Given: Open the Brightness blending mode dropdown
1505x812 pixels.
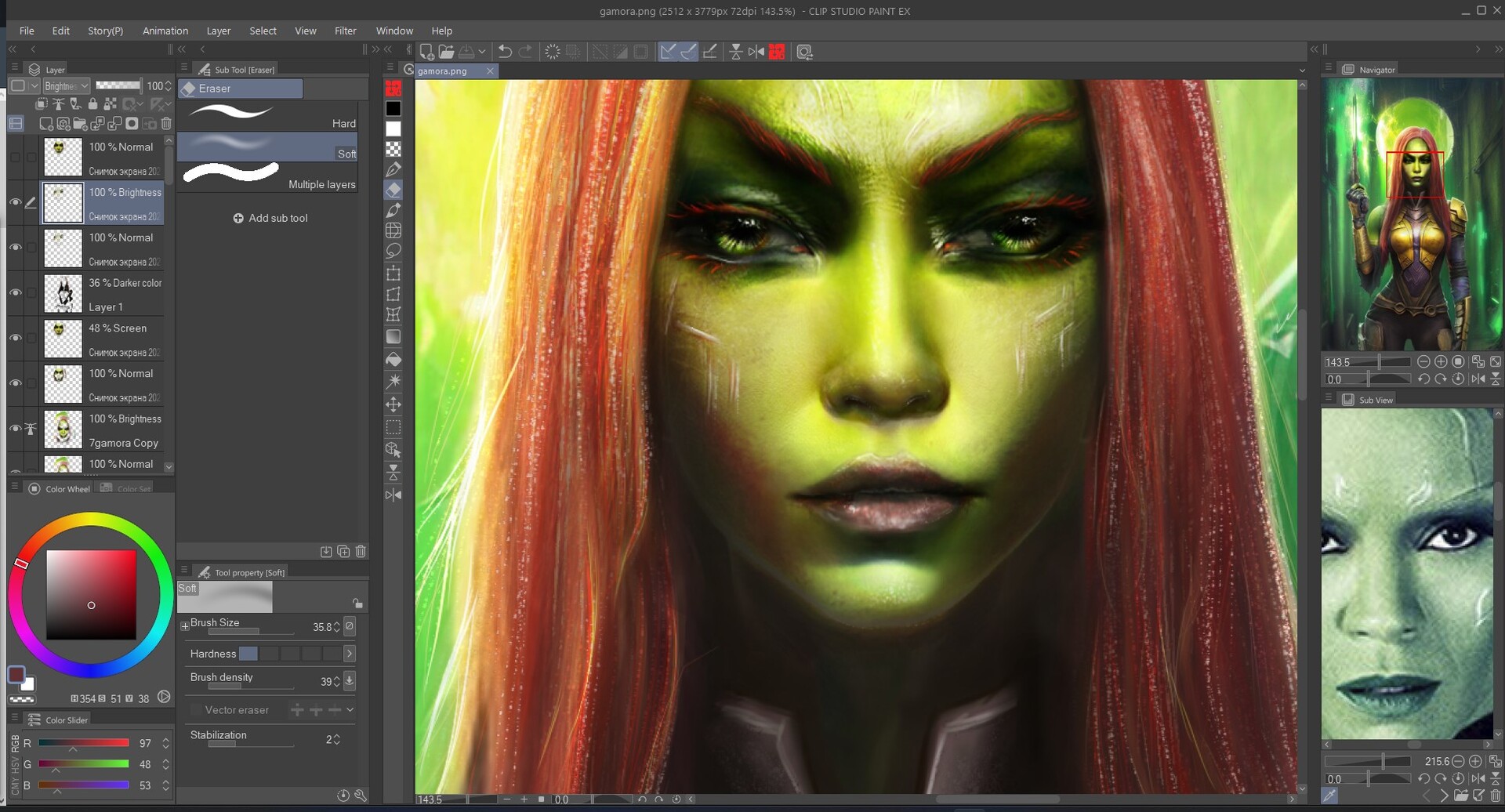Looking at the screenshot, I should [66, 85].
